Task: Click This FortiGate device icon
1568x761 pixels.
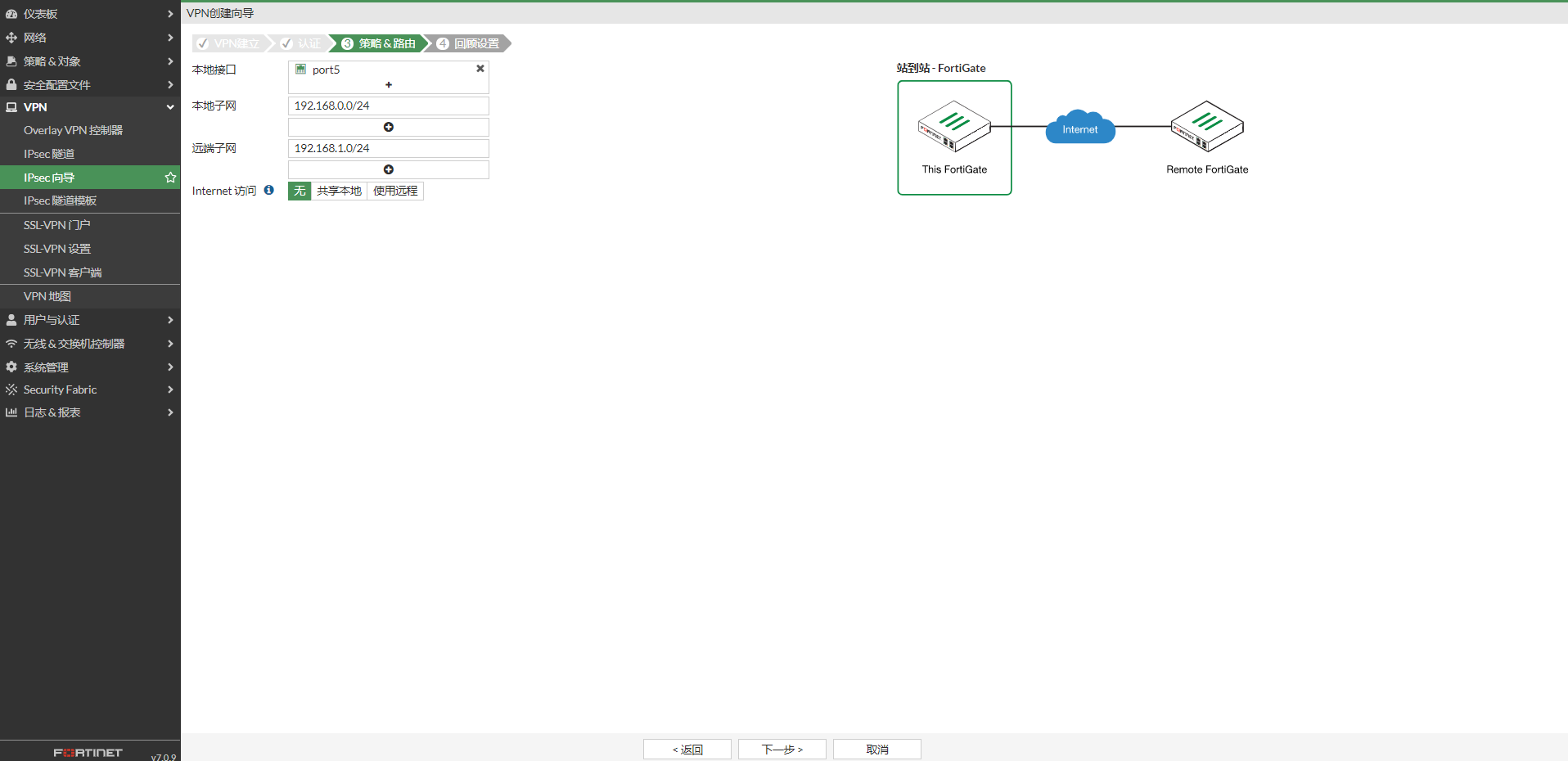Action: [x=954, y=127]
